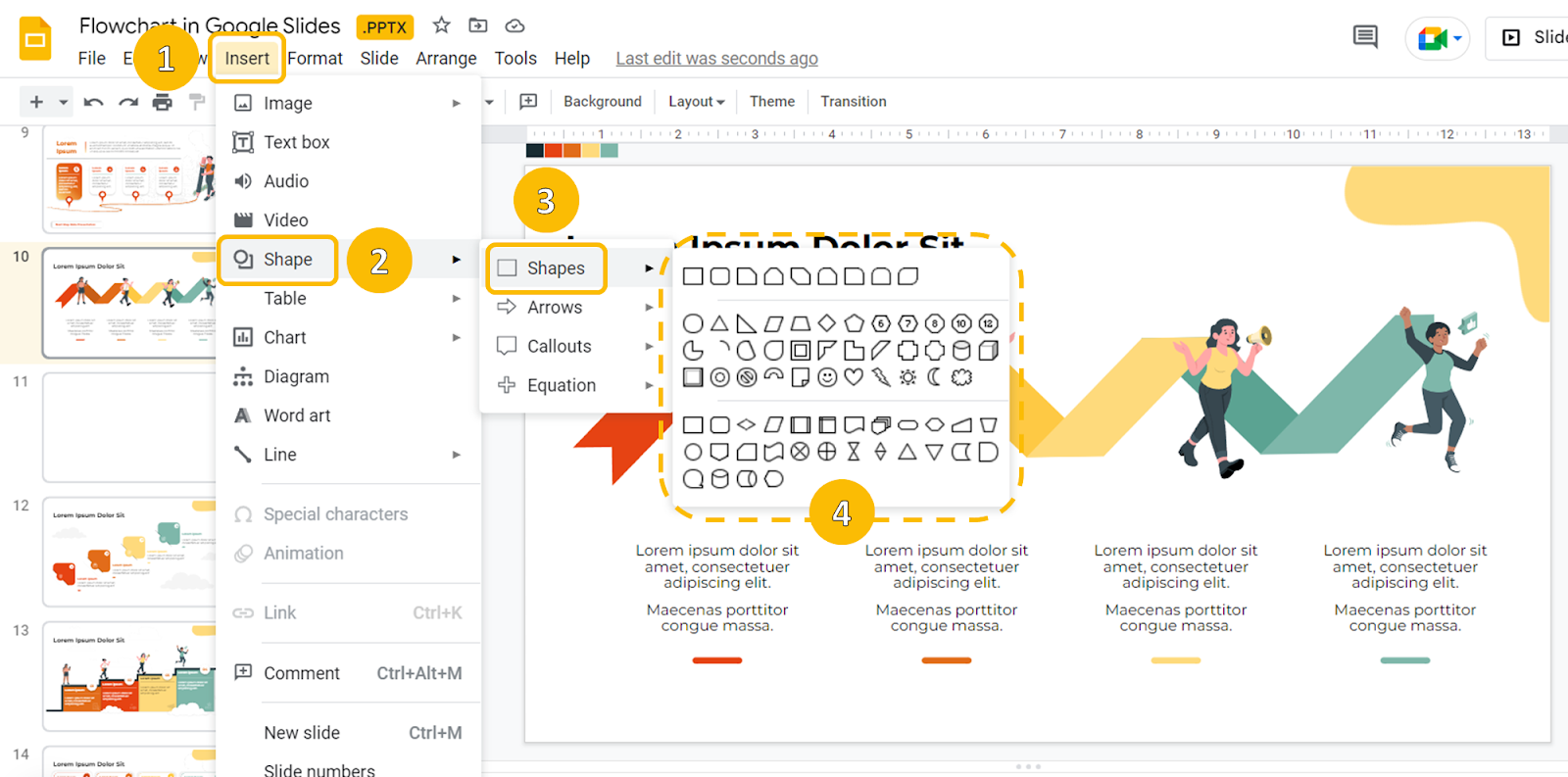The width and height of the screenshot is (1568, 777).
Task: Expand the Table submenu arrow
Action: [x=456, y=299]
